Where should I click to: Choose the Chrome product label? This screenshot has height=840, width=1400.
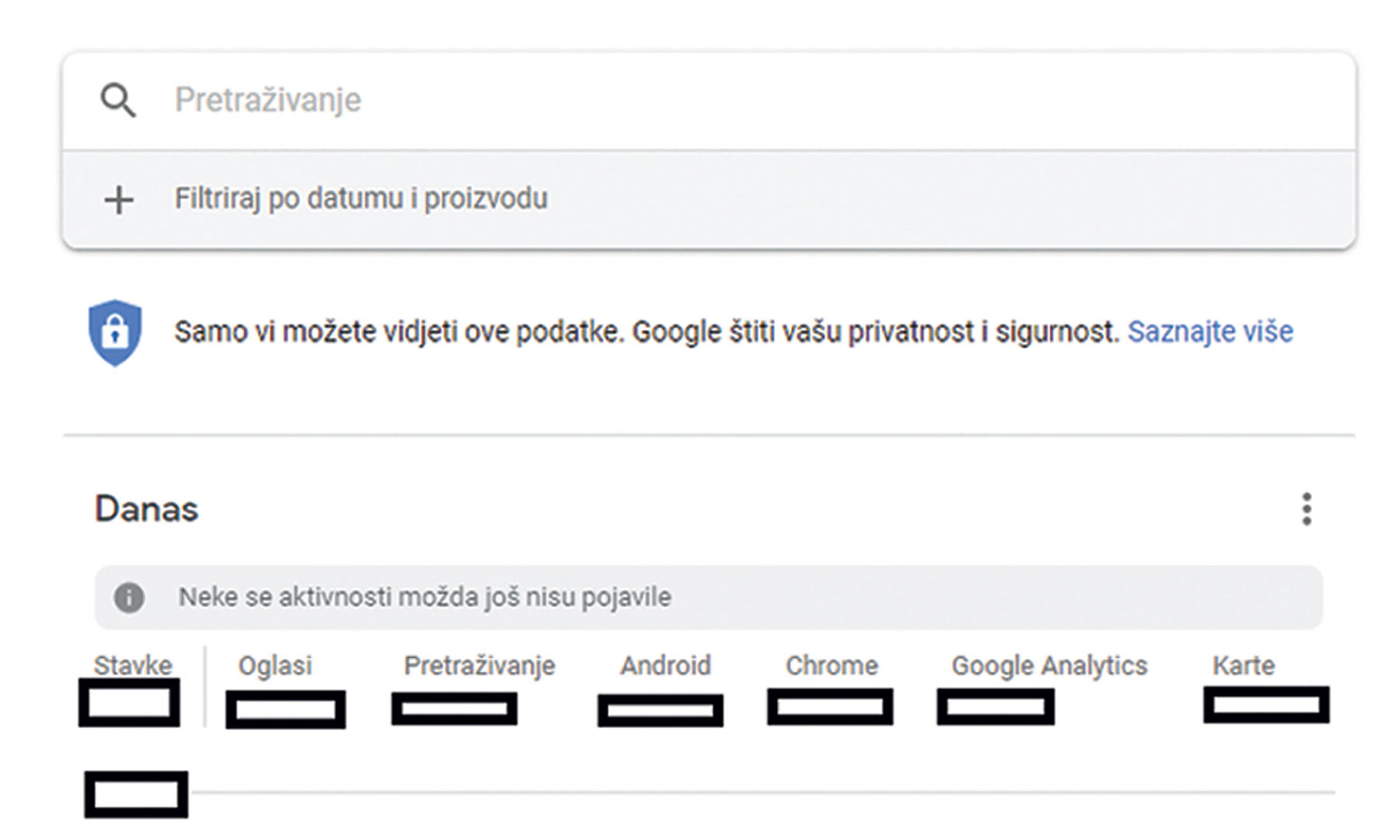(831, 666)
